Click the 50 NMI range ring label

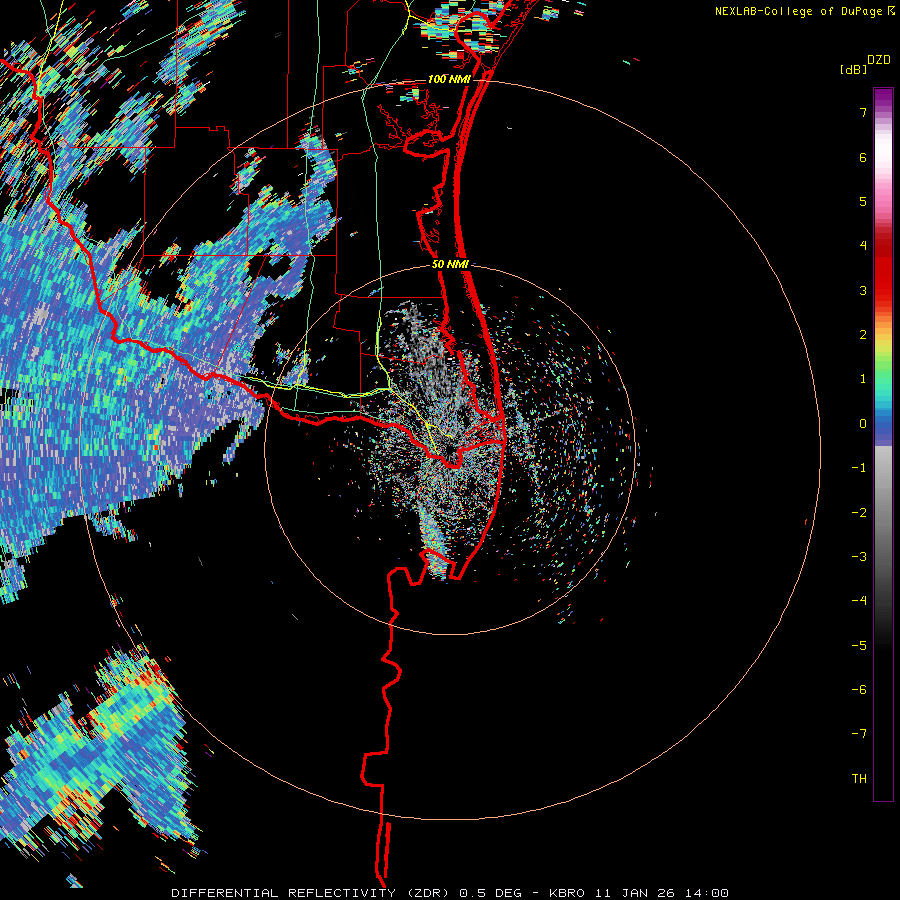tap(451, 264)
